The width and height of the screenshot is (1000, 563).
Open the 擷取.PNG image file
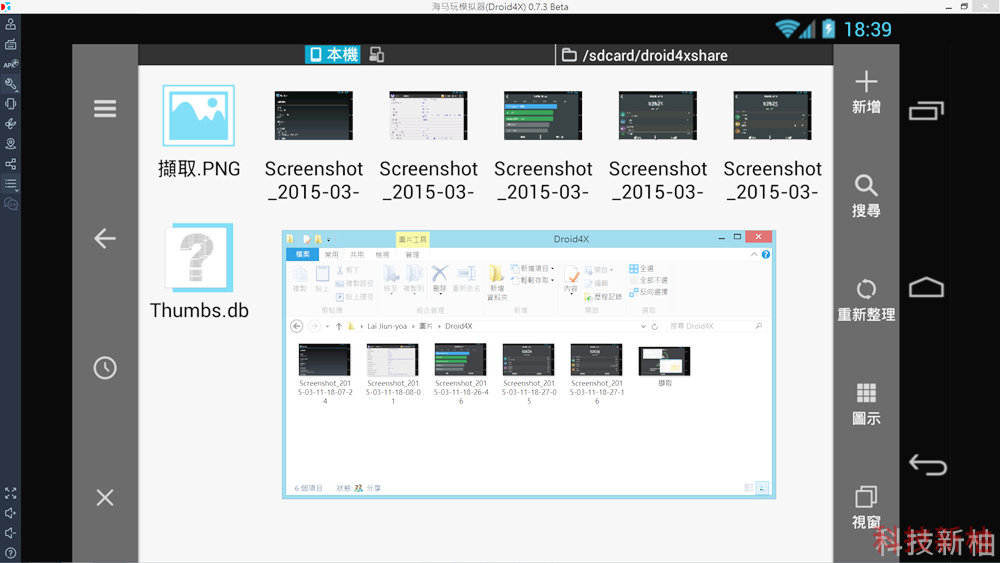click(199, 132)
